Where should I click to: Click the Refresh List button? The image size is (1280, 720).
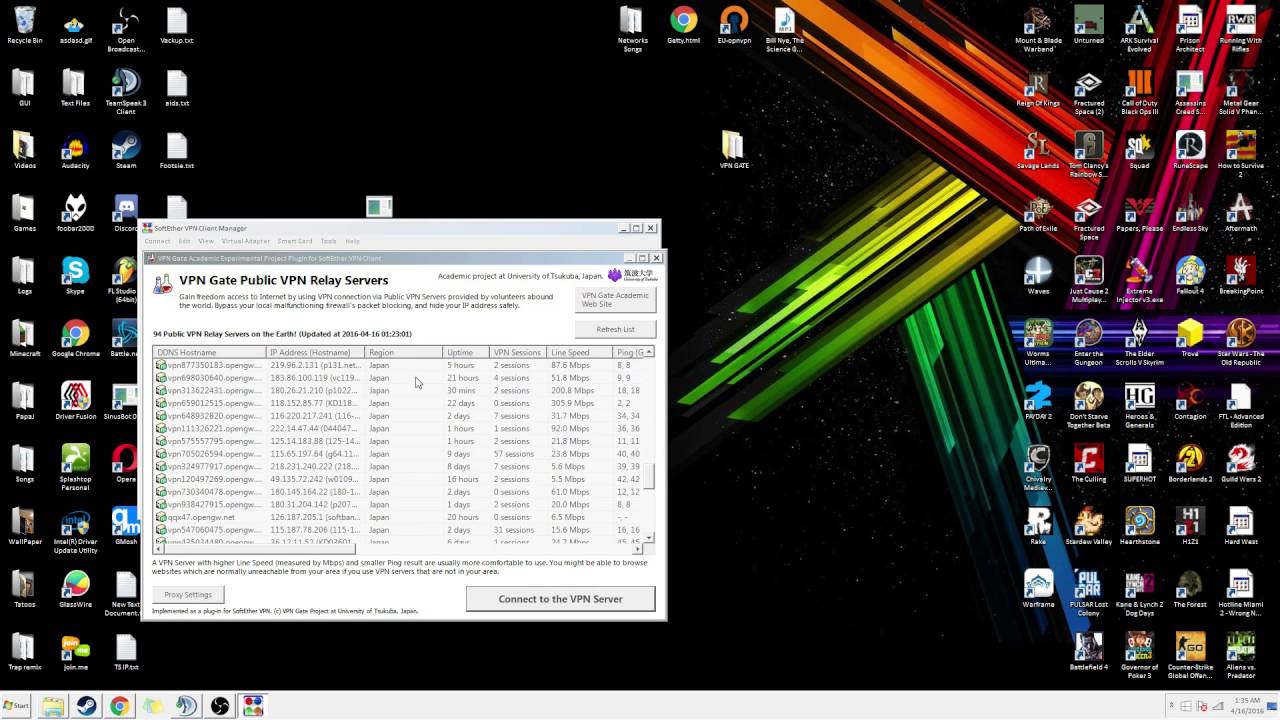(x=615, y=329)
